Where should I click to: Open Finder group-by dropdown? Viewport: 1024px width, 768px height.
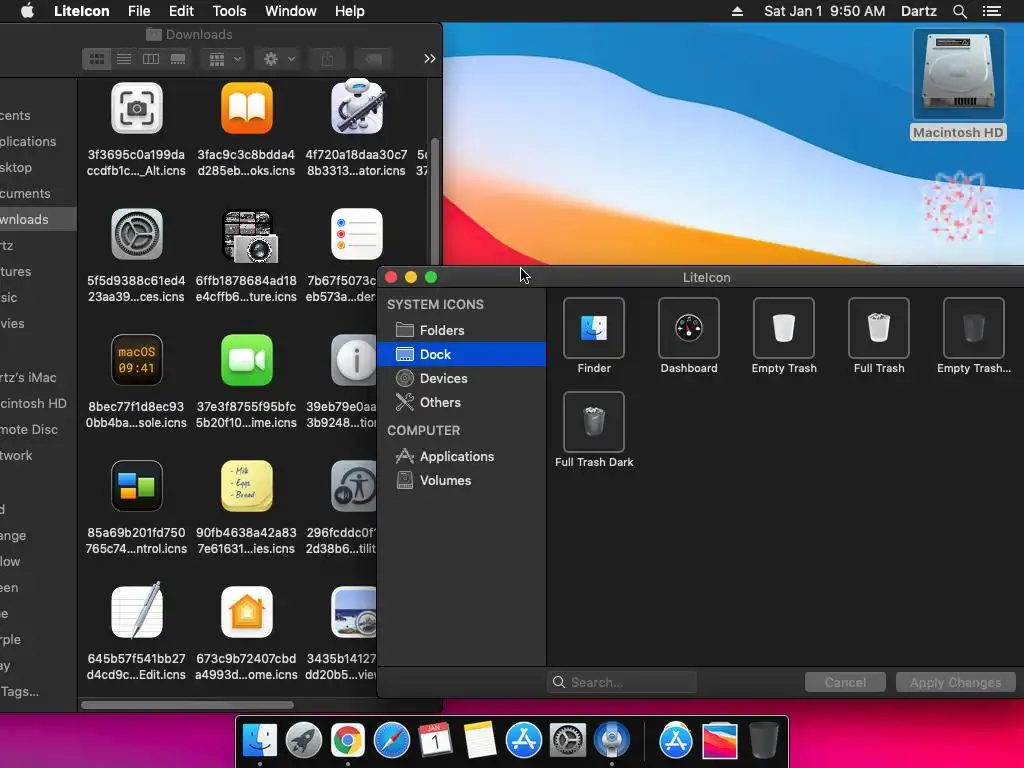point(224,59)
